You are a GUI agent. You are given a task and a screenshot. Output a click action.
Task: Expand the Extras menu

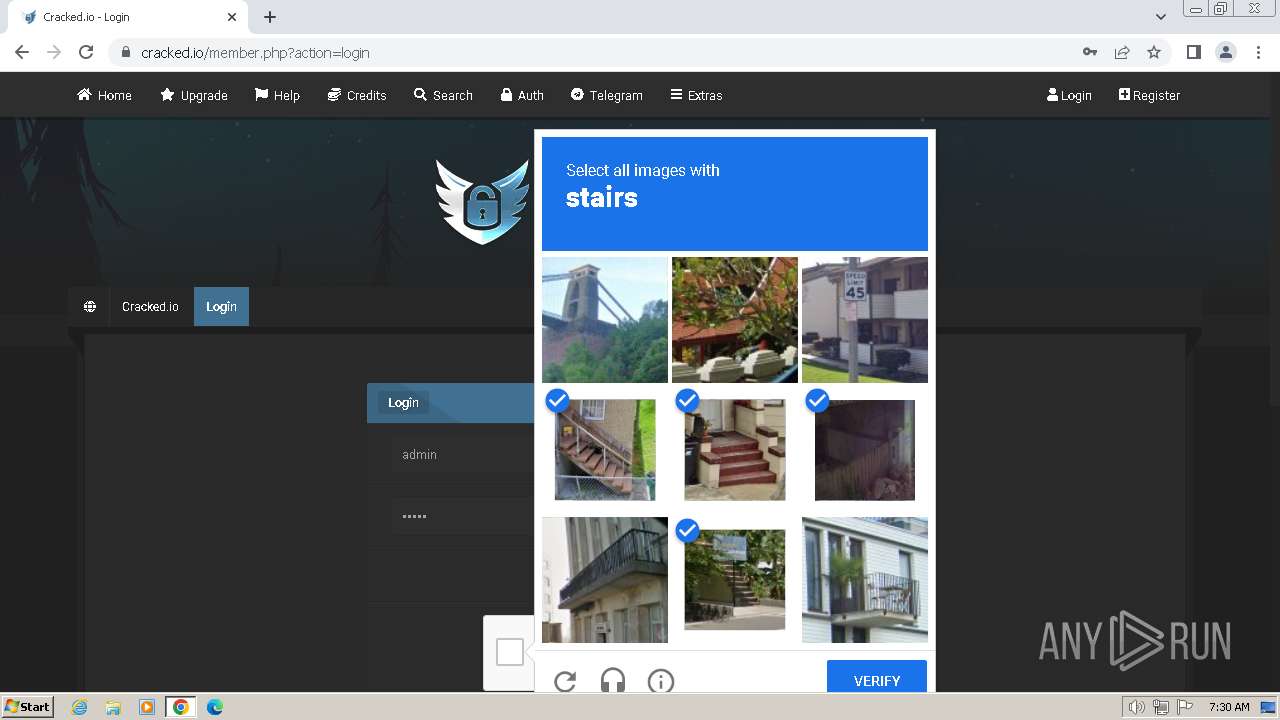point(696,95)
